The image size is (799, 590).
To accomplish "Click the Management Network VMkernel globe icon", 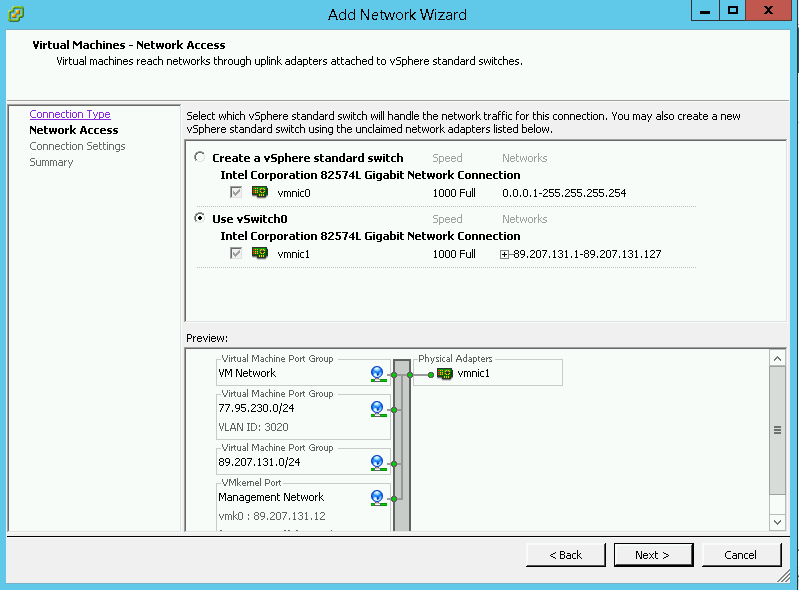I will [377, 498].
